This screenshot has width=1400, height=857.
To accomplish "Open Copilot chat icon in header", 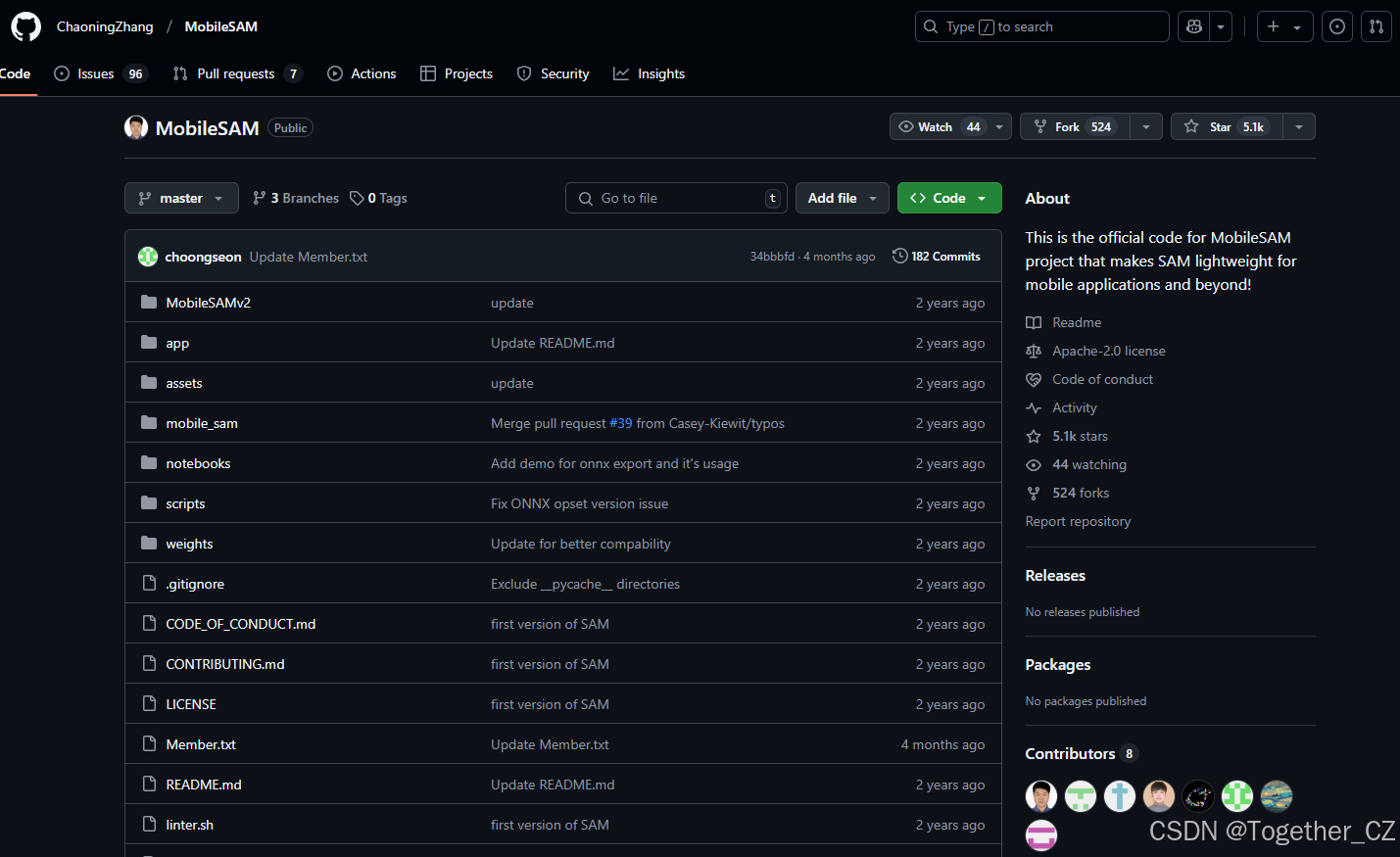I will [x=1194, y=26].
